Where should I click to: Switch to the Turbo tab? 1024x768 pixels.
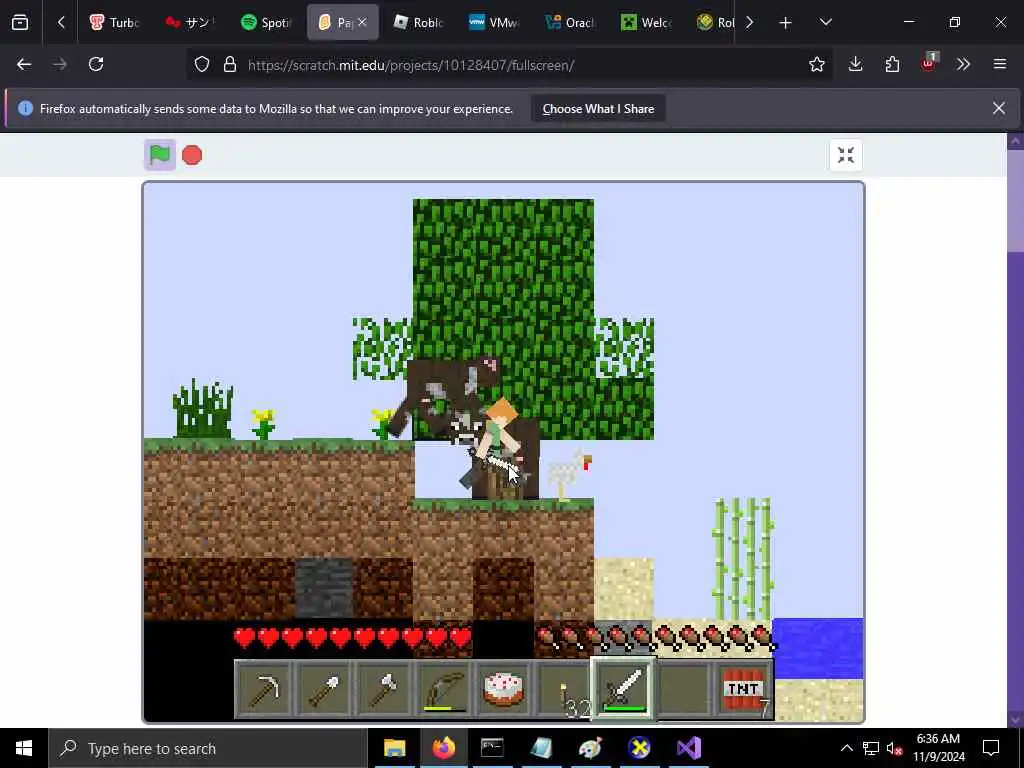point(116,22)
